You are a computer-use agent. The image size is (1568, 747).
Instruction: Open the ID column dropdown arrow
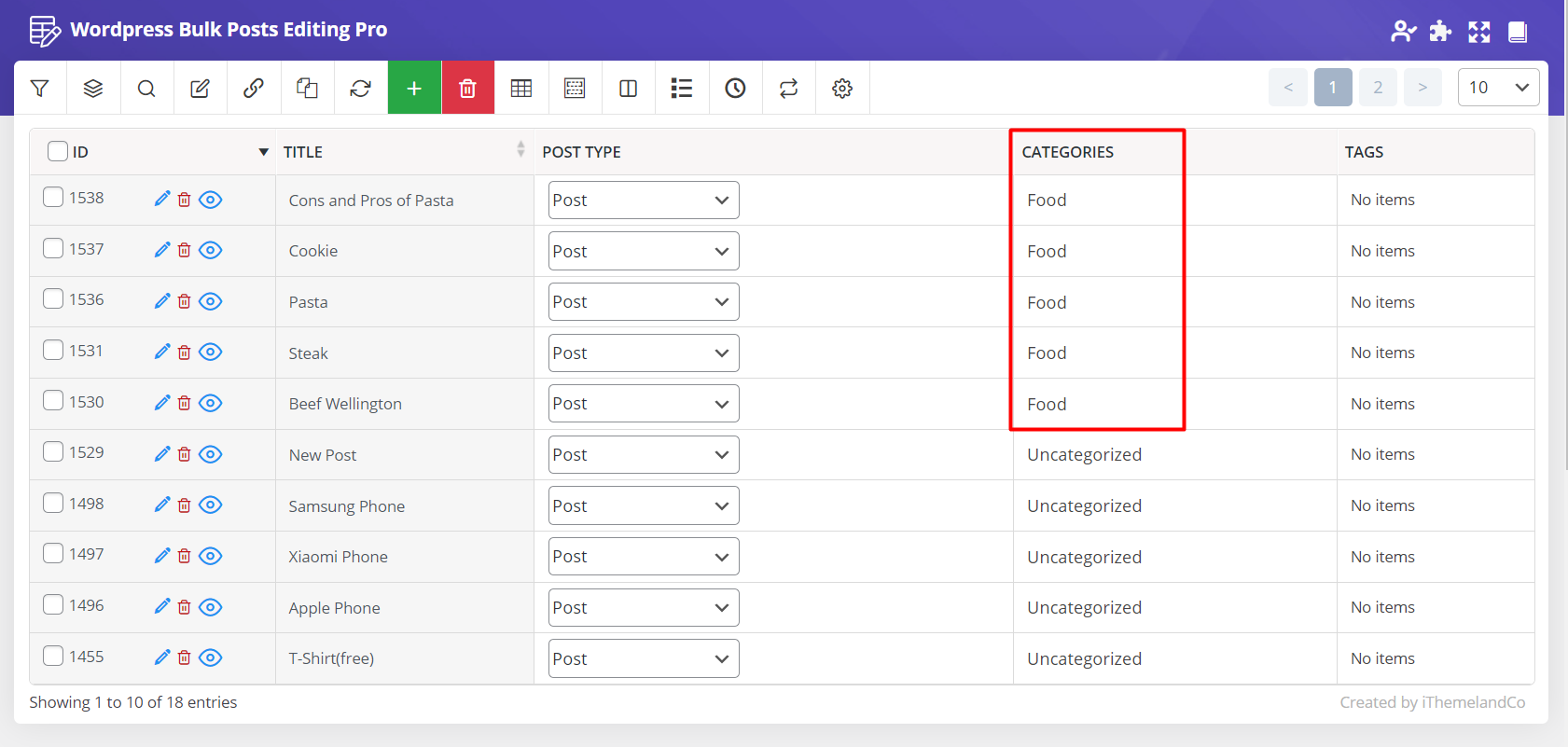tap(264, 152)
